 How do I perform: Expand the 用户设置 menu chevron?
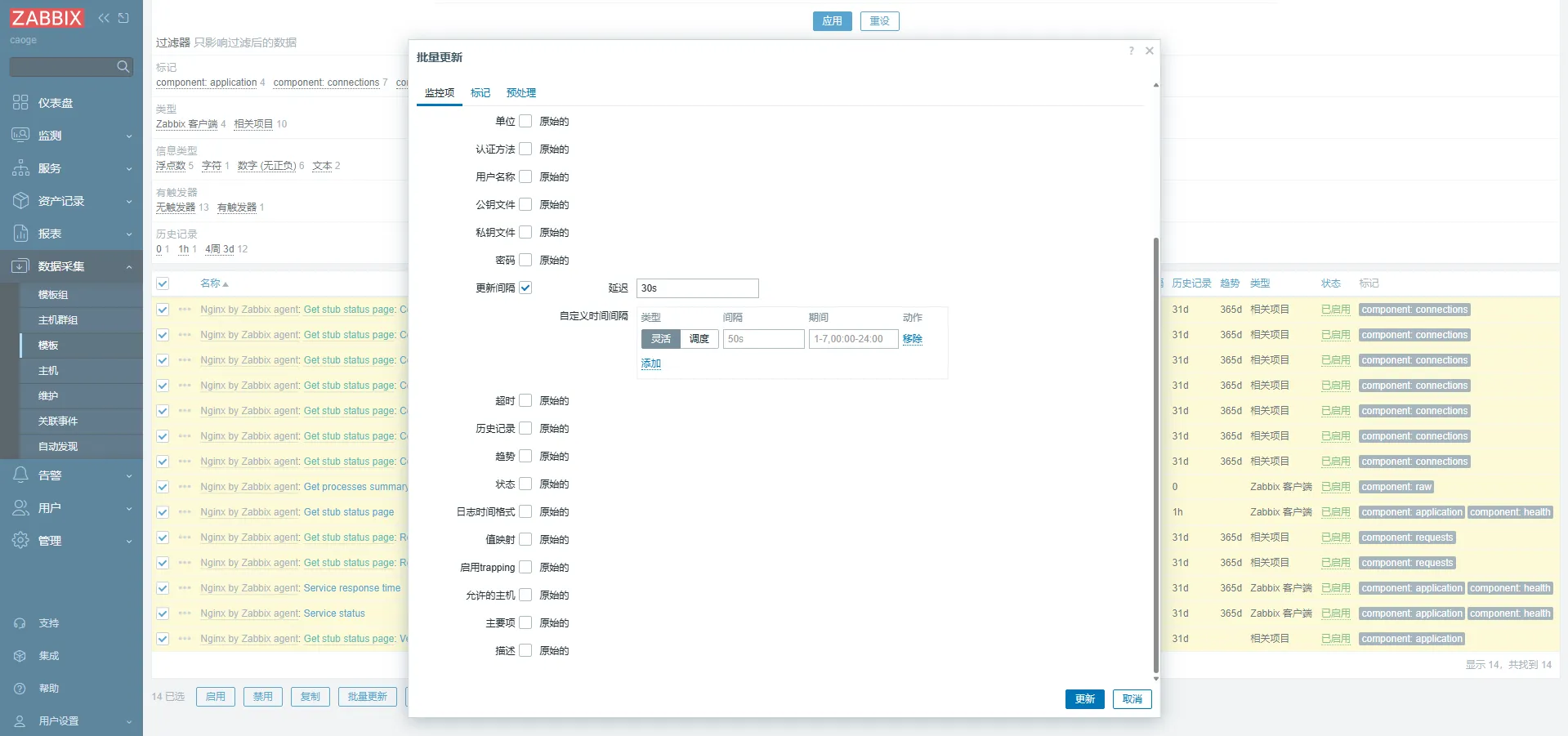(x=129, y=722)
